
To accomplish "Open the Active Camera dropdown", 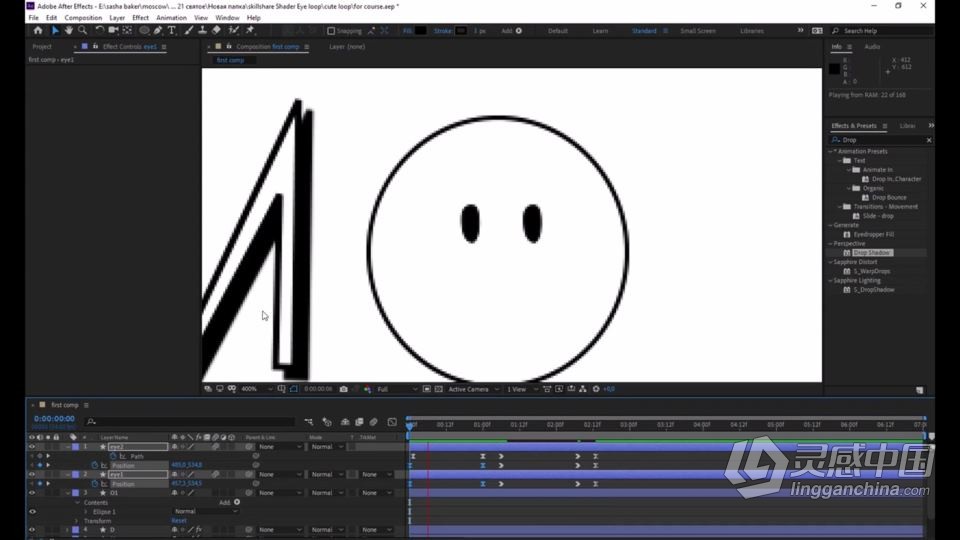I will pyautogui.click(x=473, y=389).
